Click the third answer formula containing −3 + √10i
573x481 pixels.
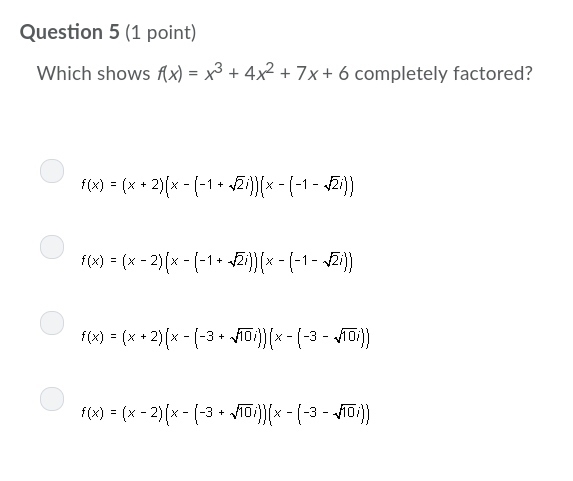click(225, 338)
